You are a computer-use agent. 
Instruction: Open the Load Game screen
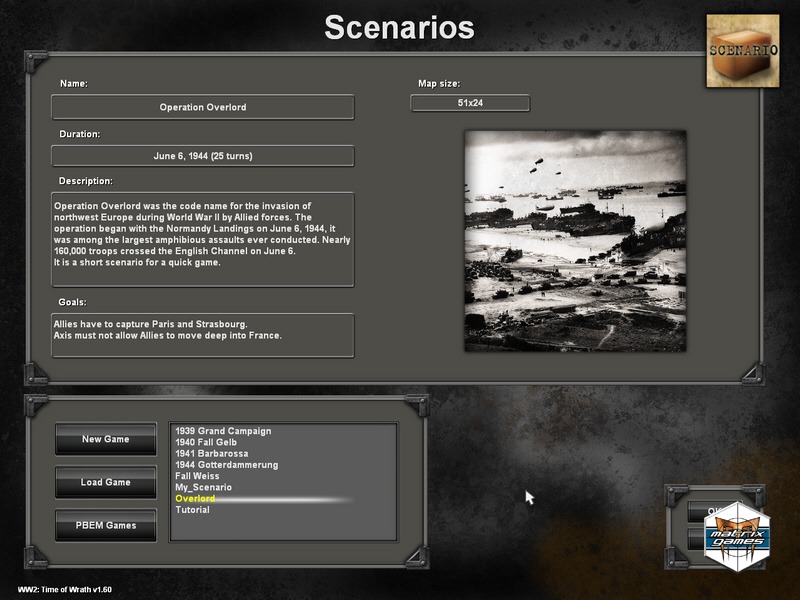106,482
